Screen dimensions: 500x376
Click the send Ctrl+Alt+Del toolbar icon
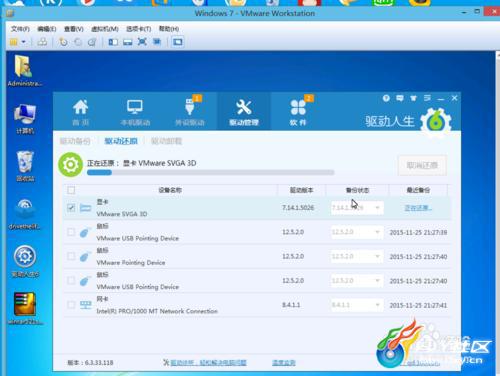point(42,42)
